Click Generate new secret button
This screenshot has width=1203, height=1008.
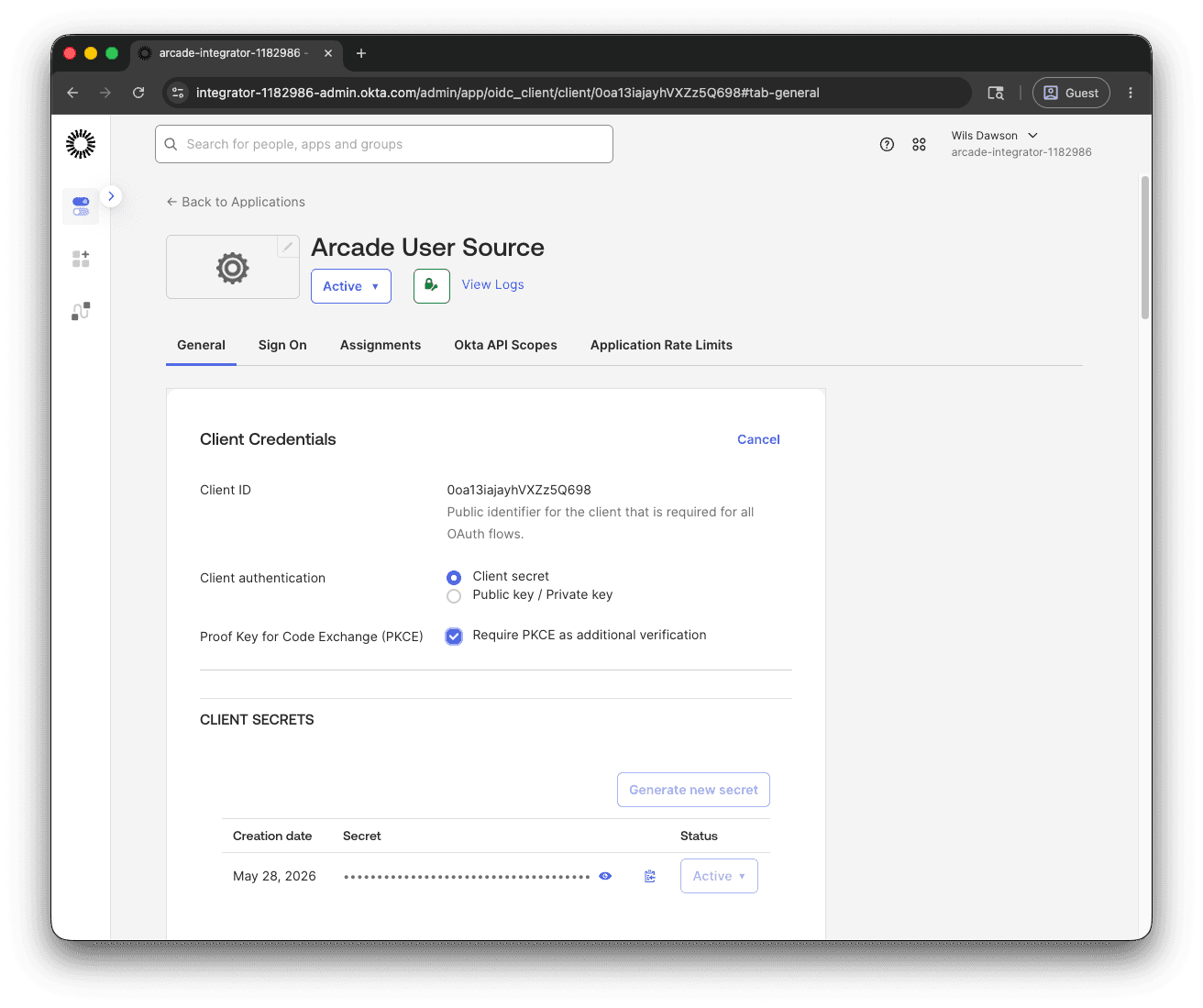coord(693,790)
